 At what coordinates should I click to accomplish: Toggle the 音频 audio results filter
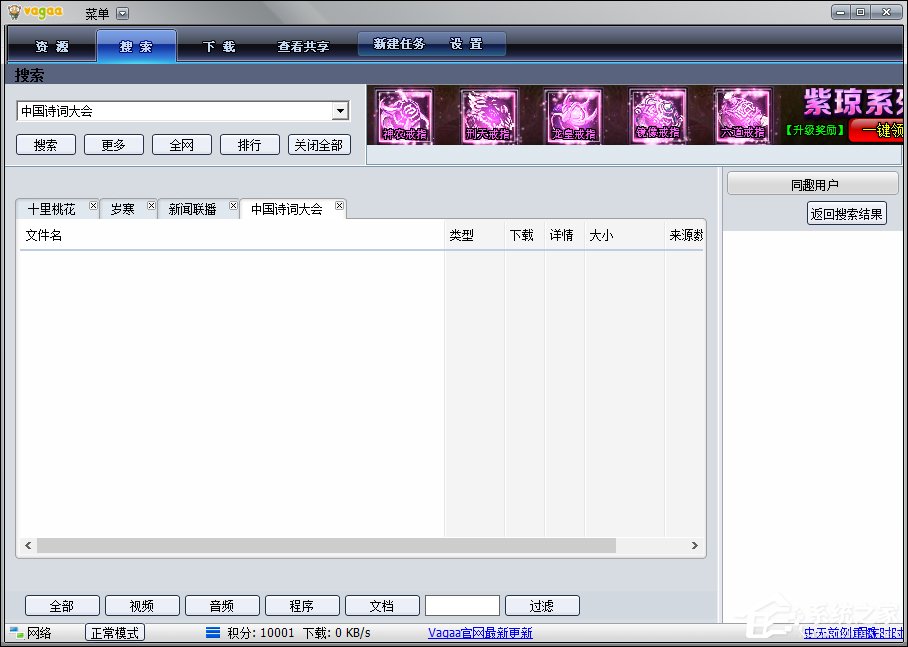[222, 605]
